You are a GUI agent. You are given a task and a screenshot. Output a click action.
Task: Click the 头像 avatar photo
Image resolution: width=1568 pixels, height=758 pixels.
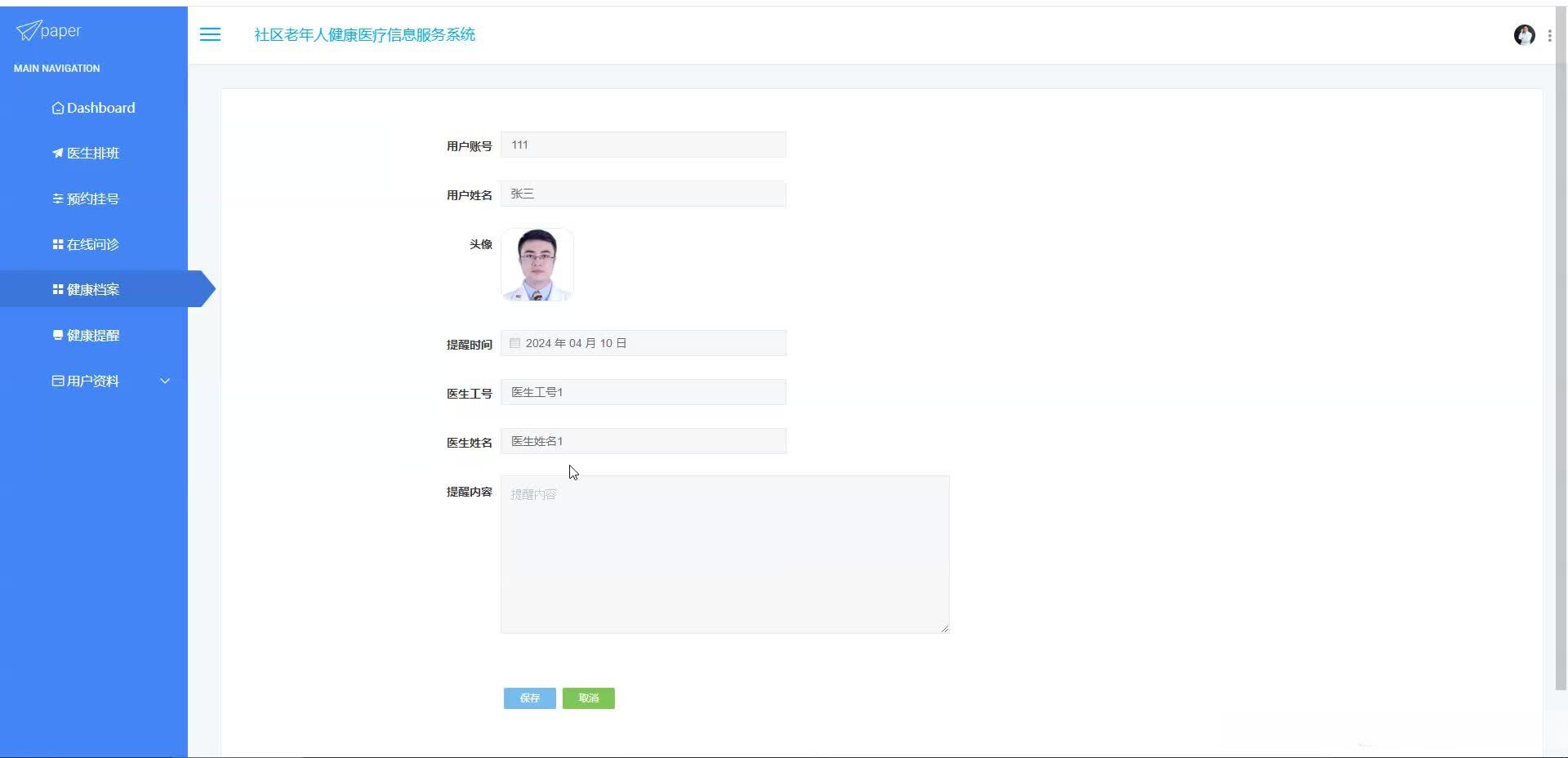point(537,264)
